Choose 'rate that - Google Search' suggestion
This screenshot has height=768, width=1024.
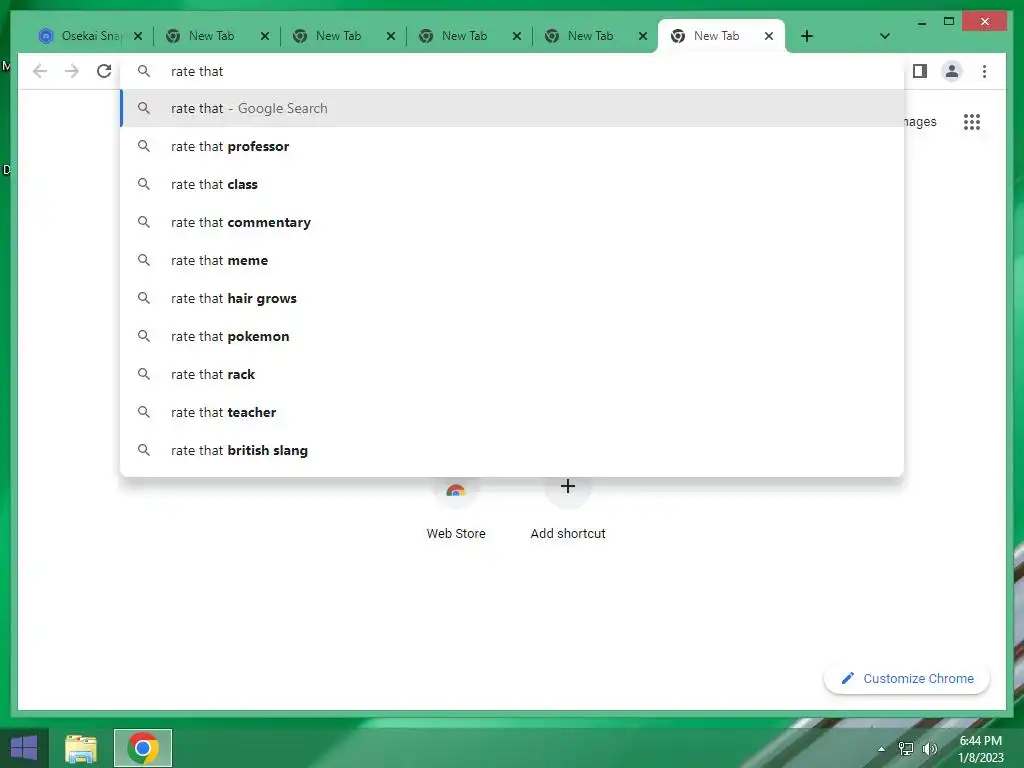coord(513,108)
